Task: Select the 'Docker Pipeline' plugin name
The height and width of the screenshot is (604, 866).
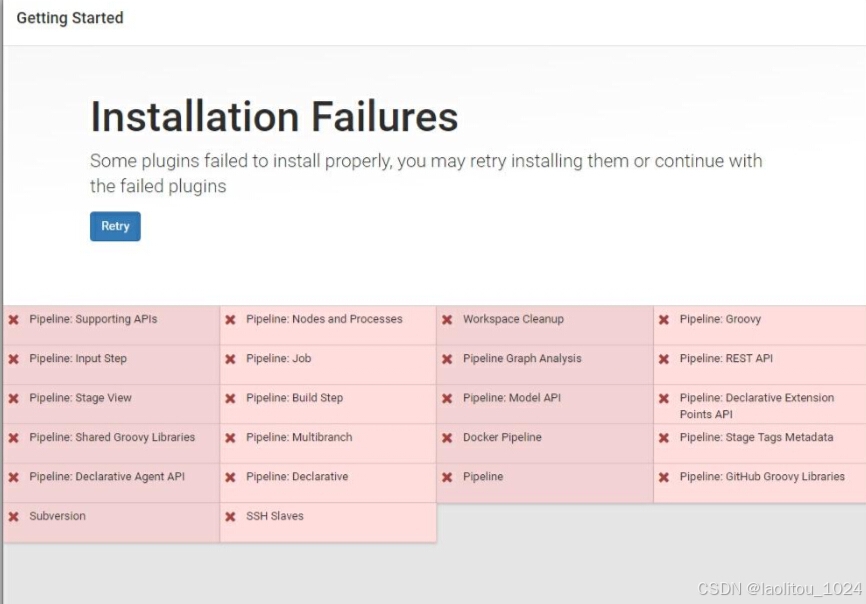Action: tap(502, 437)
